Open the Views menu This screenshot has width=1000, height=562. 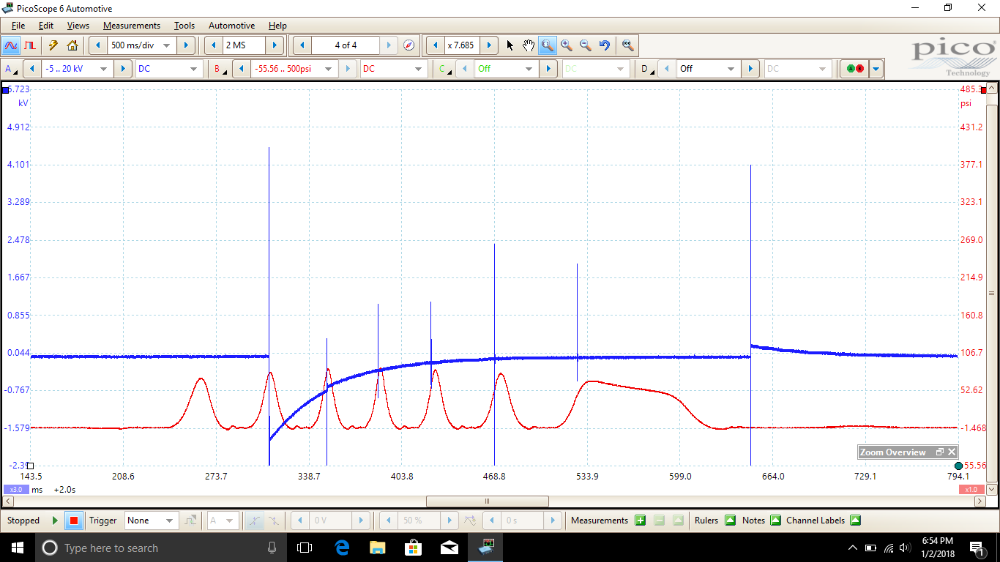pos(78,26)
